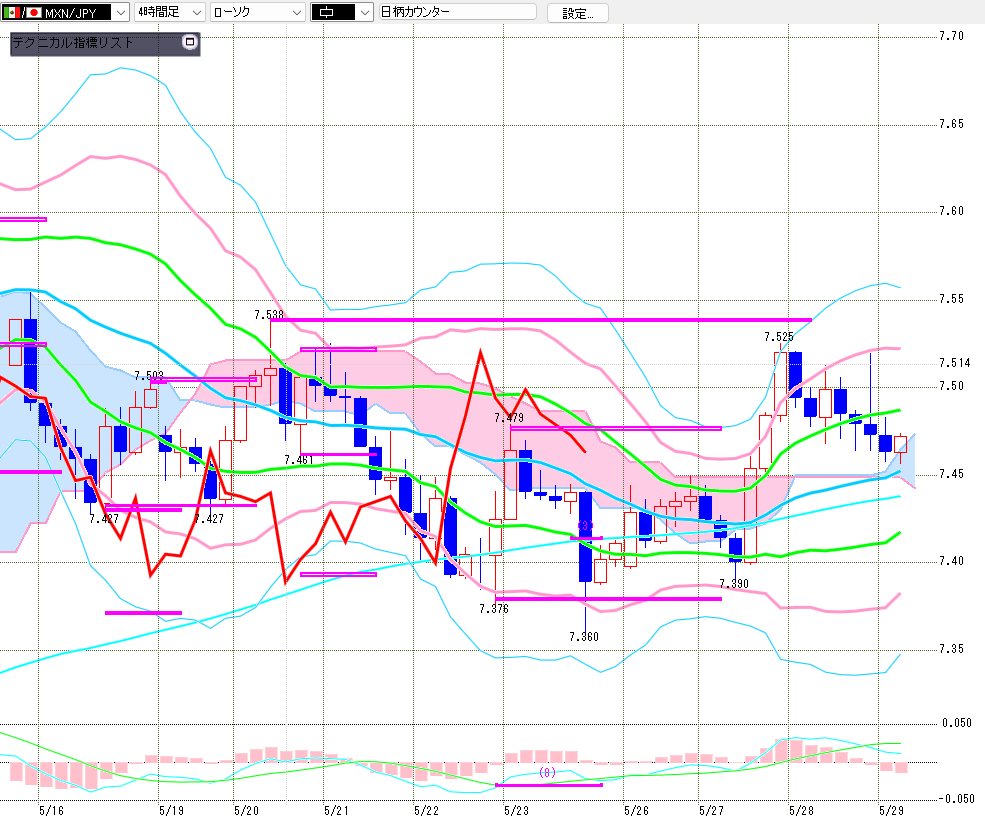This screenshot has width=985, height=820.
Task: Click the (8) counter marker in indicator pane
Action: pos(547,772)
